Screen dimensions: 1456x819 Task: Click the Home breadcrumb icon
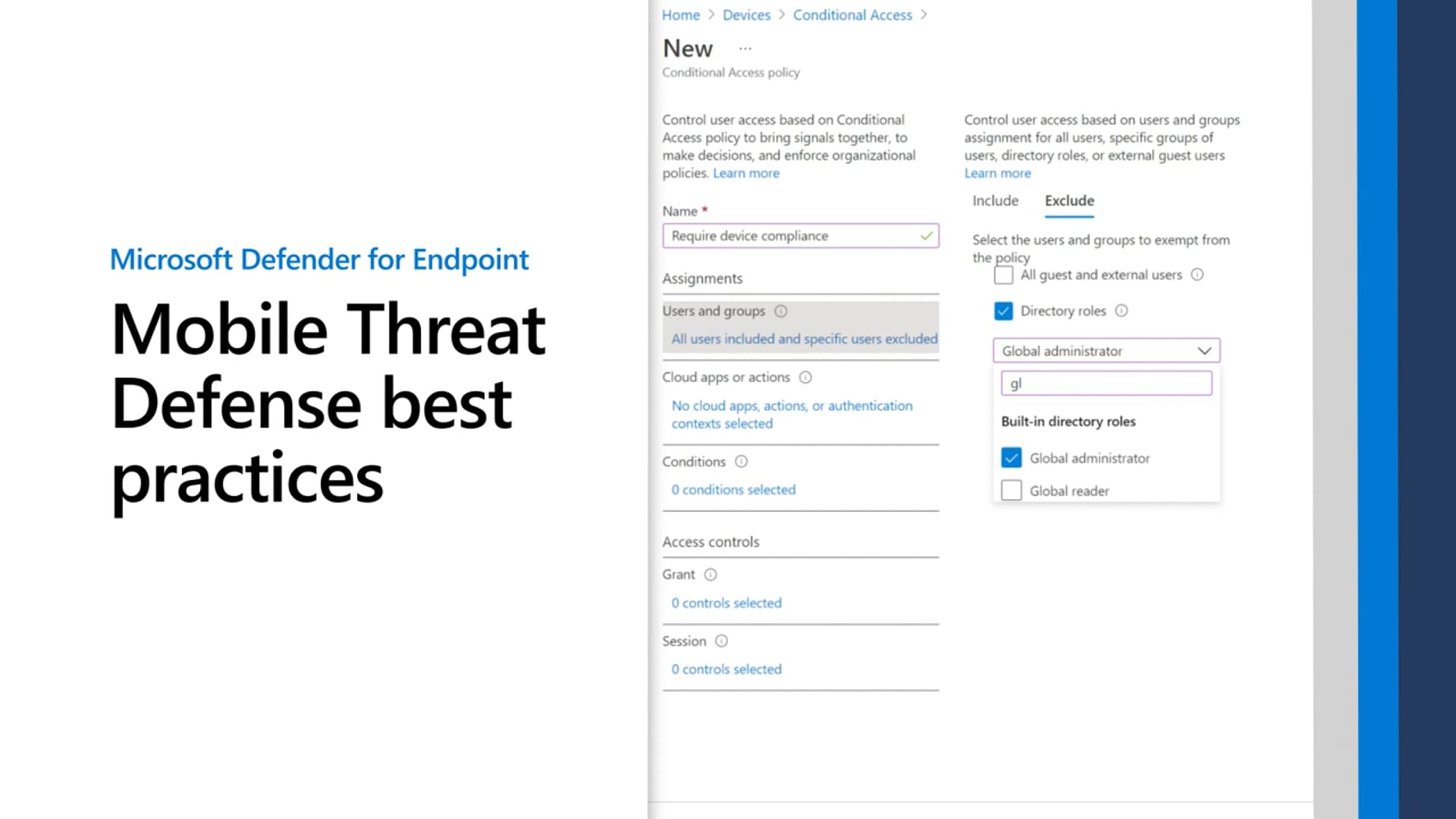click(680, 15)
